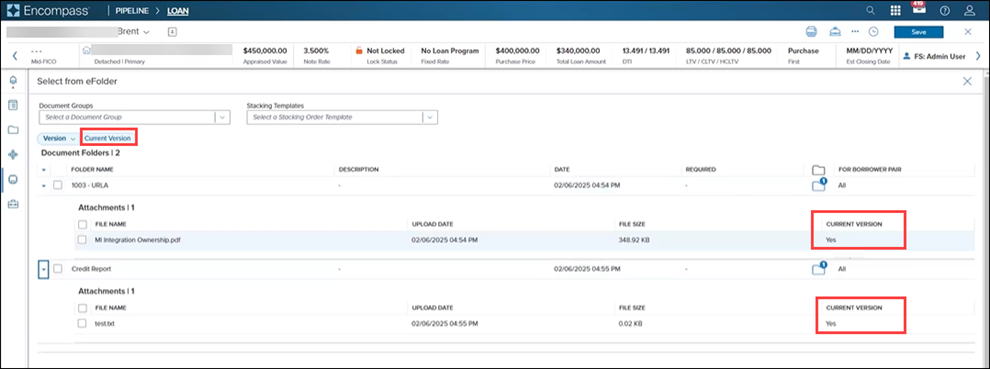Go to LOAN in breadcrumb

coord(177,11)
